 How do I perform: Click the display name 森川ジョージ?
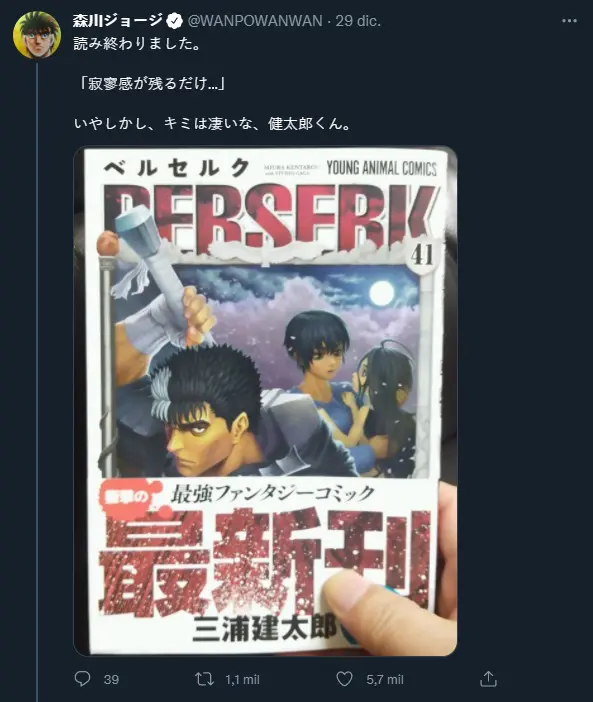click(118, 21)
